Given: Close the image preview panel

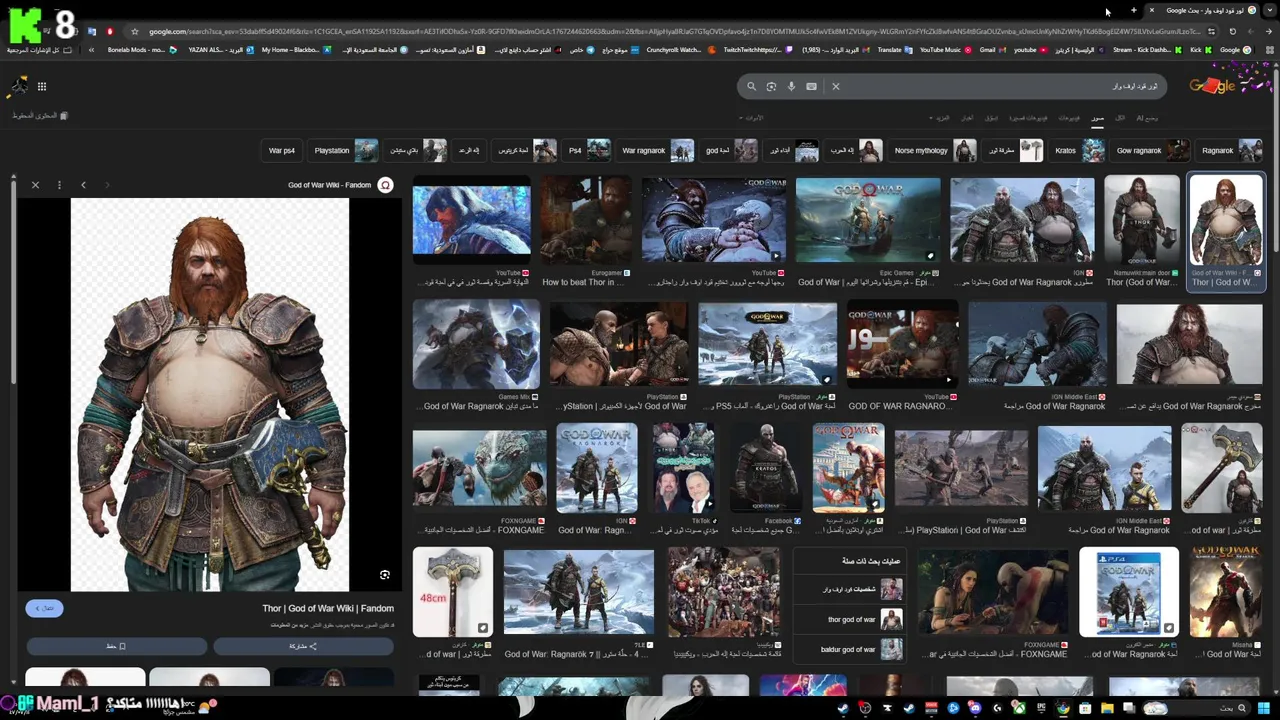Looking at the screenshot, I should coord(35,185).
